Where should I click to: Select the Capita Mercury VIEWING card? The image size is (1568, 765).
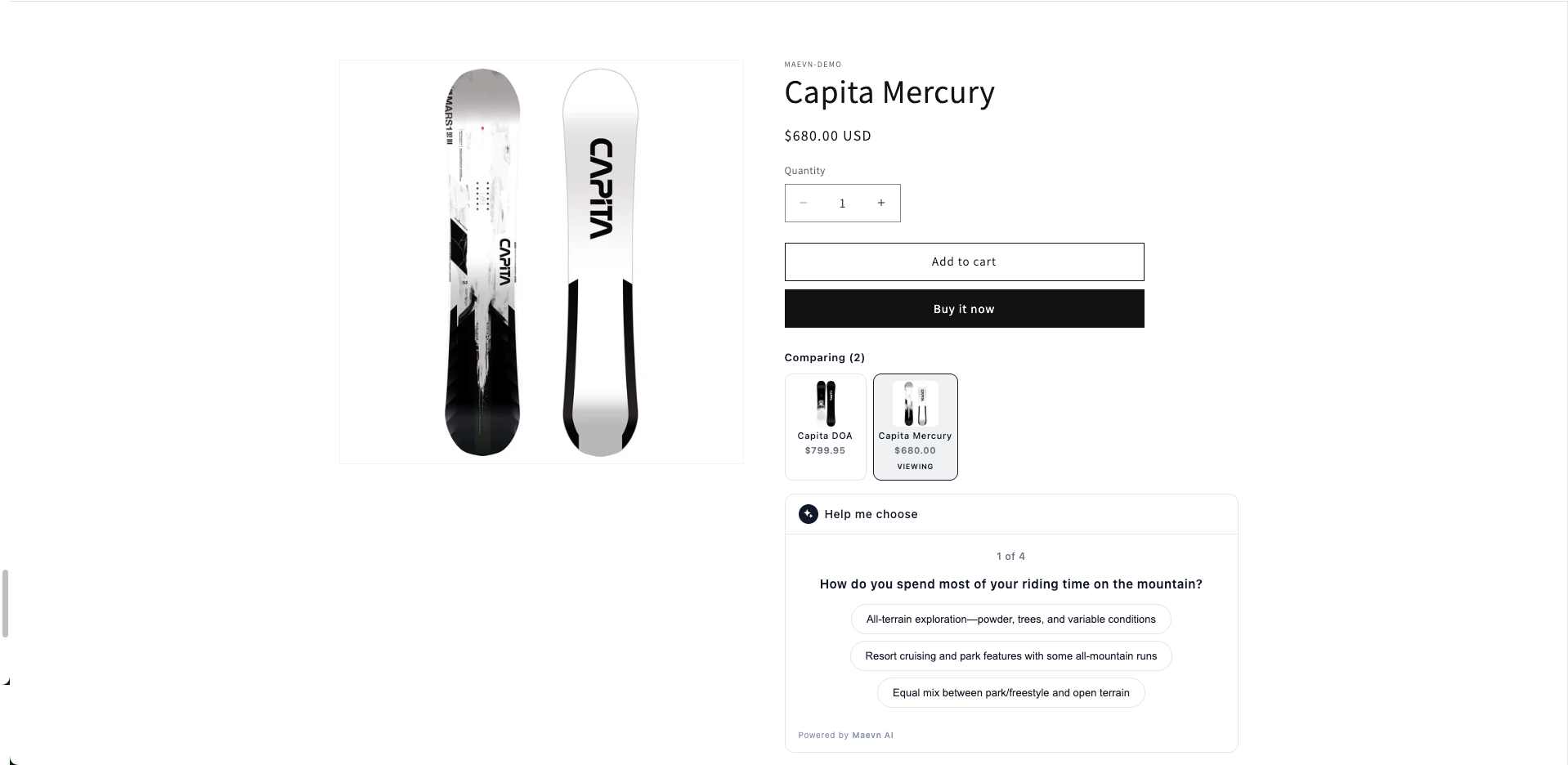915,427
